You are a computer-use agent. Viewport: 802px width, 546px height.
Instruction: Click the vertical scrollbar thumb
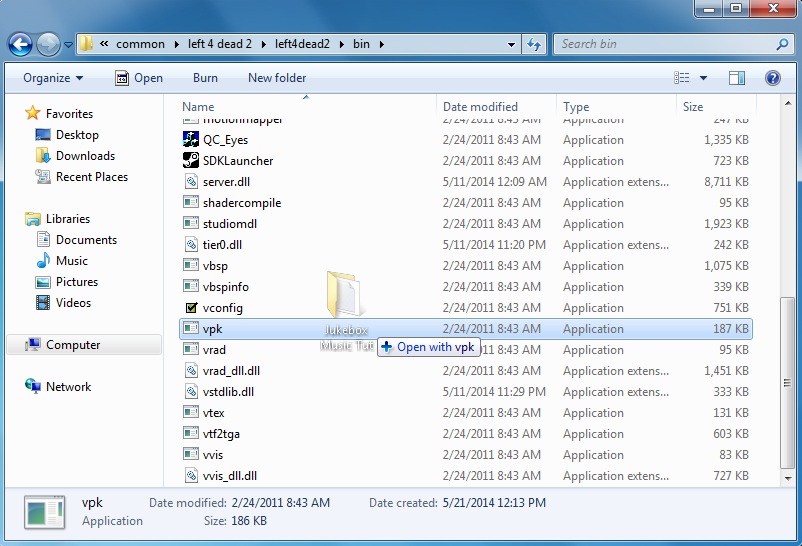pos(788,383)
